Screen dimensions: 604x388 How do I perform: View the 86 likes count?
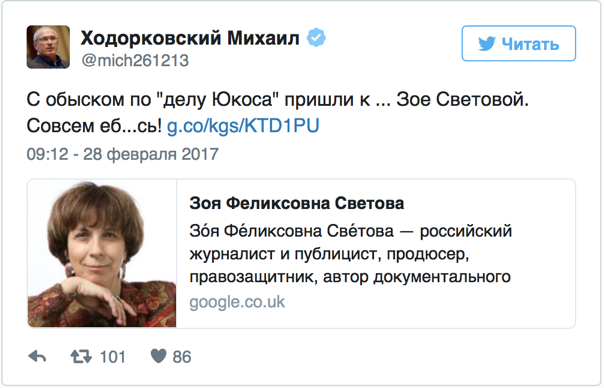(x=181, y=357)
